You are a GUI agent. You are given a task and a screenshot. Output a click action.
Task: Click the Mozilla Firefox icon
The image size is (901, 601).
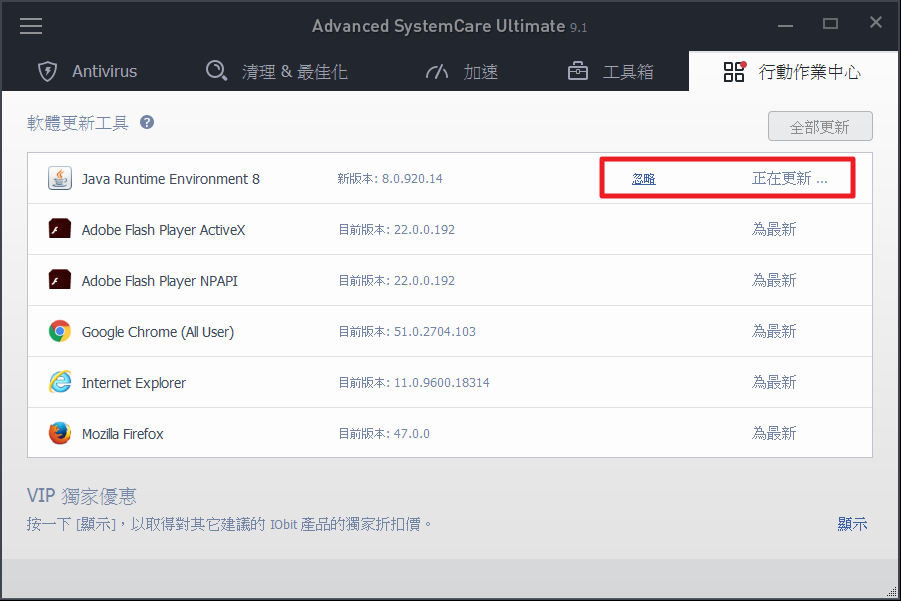click(x=60, y=434)
